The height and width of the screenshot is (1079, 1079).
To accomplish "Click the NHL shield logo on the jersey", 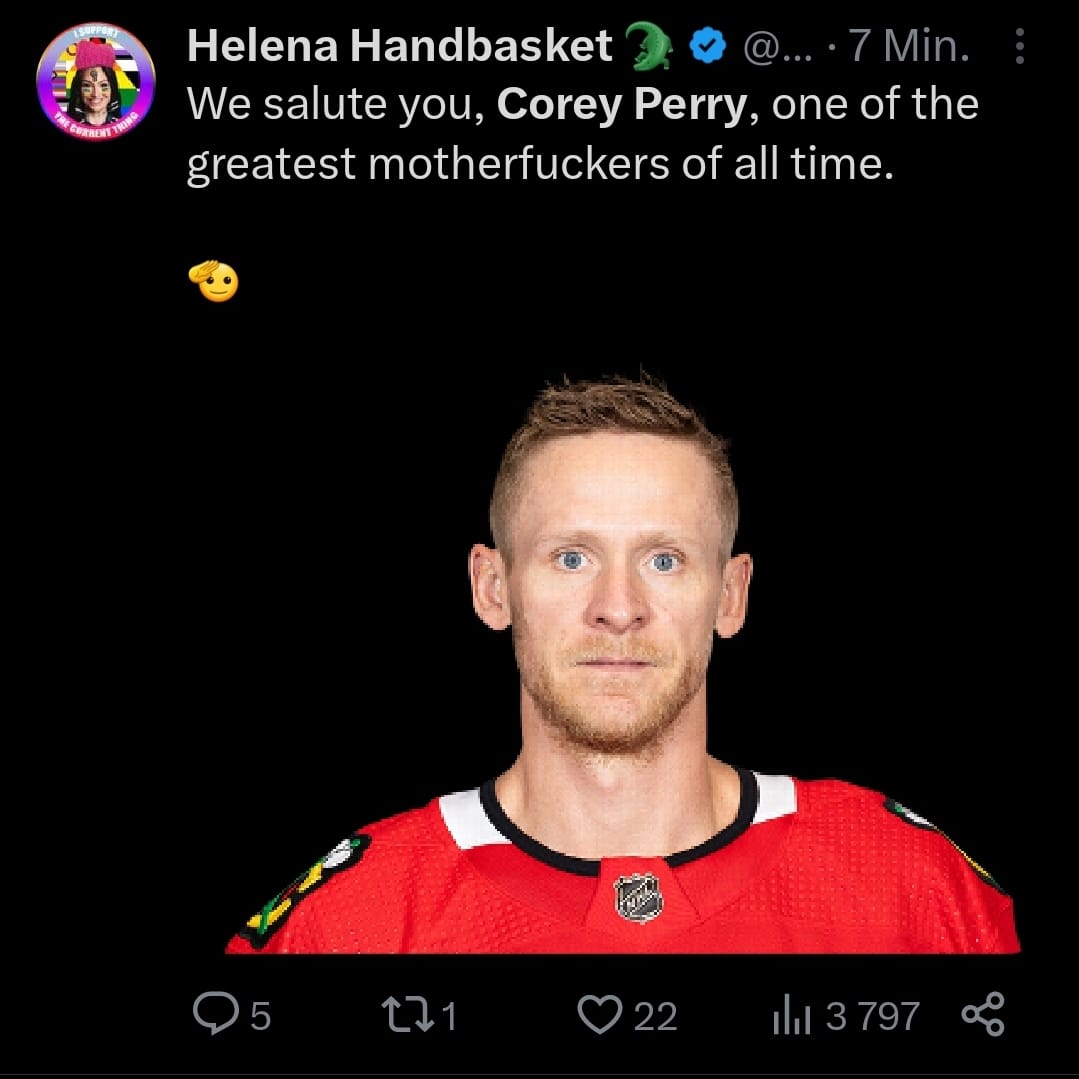I will click(638, 897).
